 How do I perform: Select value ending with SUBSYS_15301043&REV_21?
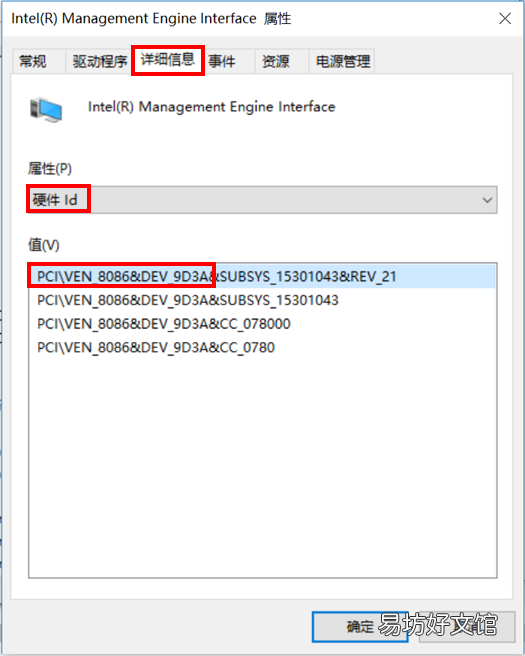[263, 276]
